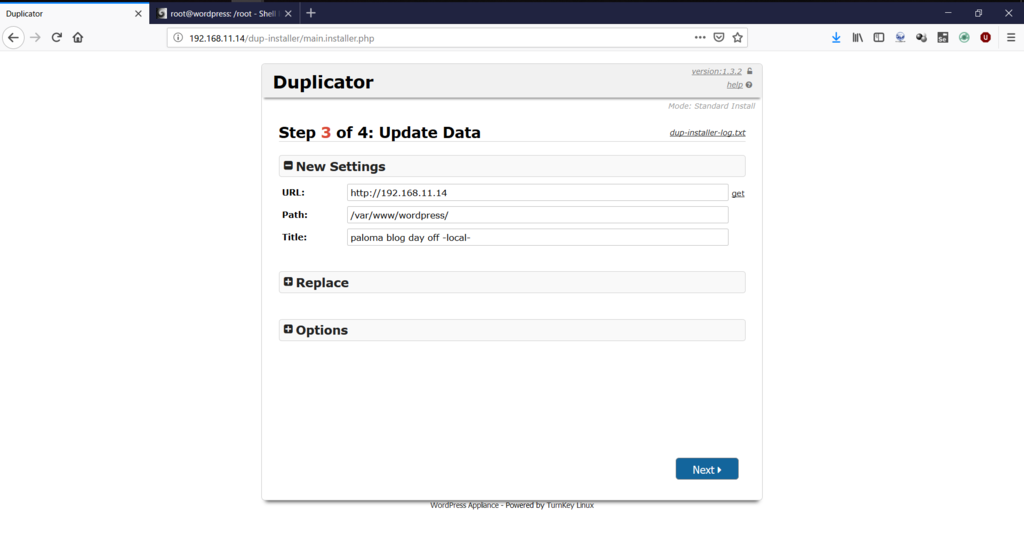This screenshot has width=1024, height=551.
Task: Click the help question mark icon
Action: point(749,85)
